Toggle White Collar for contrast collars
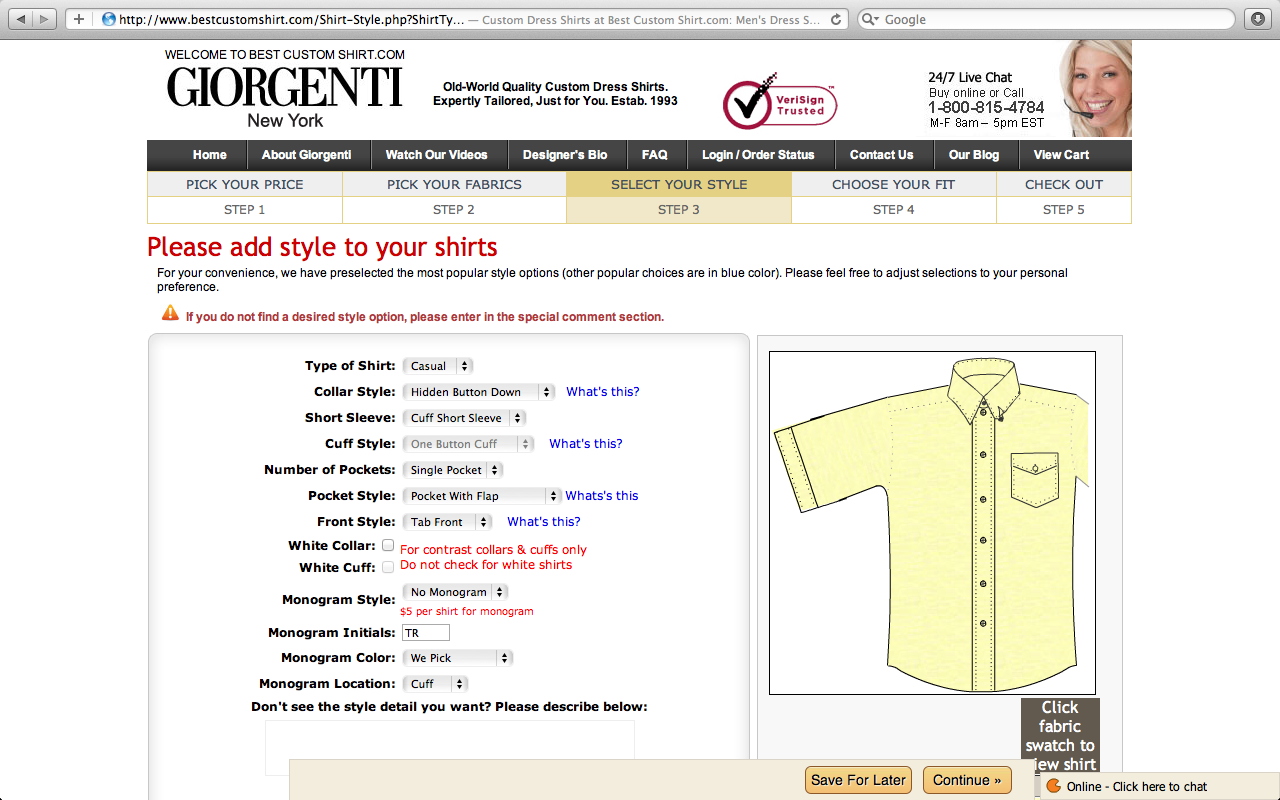Image resolution: width=1280 pixels, height=800 pixels. pyautogui.click(x=387, y=545)
